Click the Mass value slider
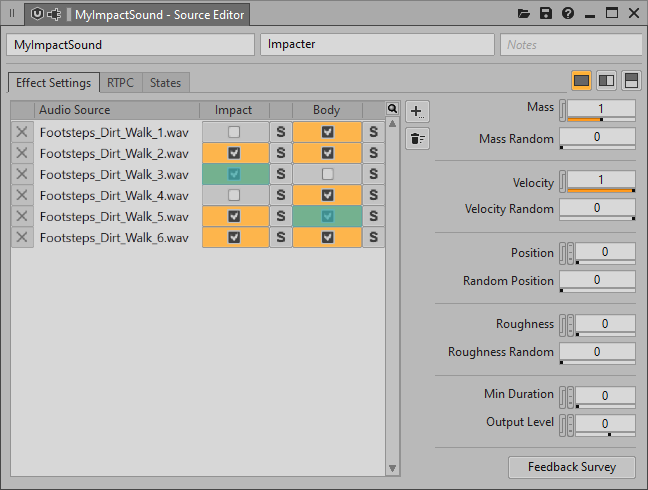 pyautogui.click(x=600, y=109)
